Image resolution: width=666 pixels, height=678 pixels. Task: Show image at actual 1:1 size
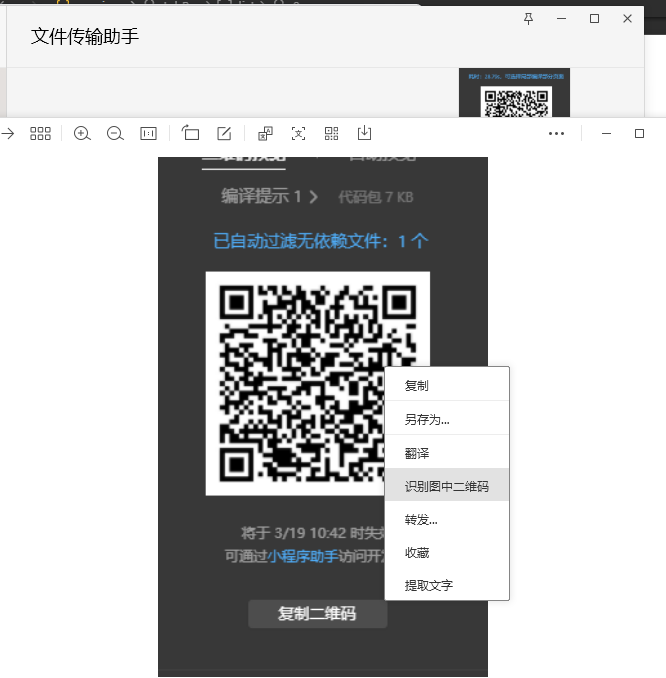pos(148,134)
